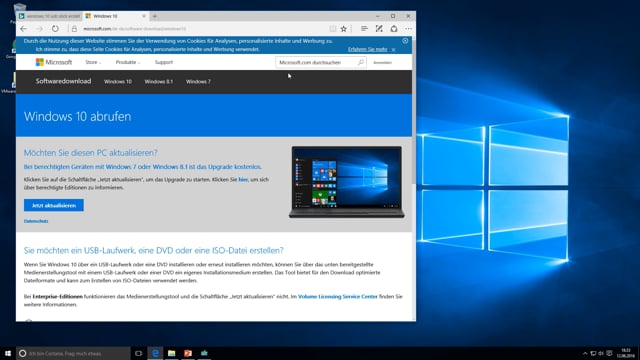Click the forward navigation arrow
The height and width of the screenshot is (360, 640).
click(x=39, y=29)
